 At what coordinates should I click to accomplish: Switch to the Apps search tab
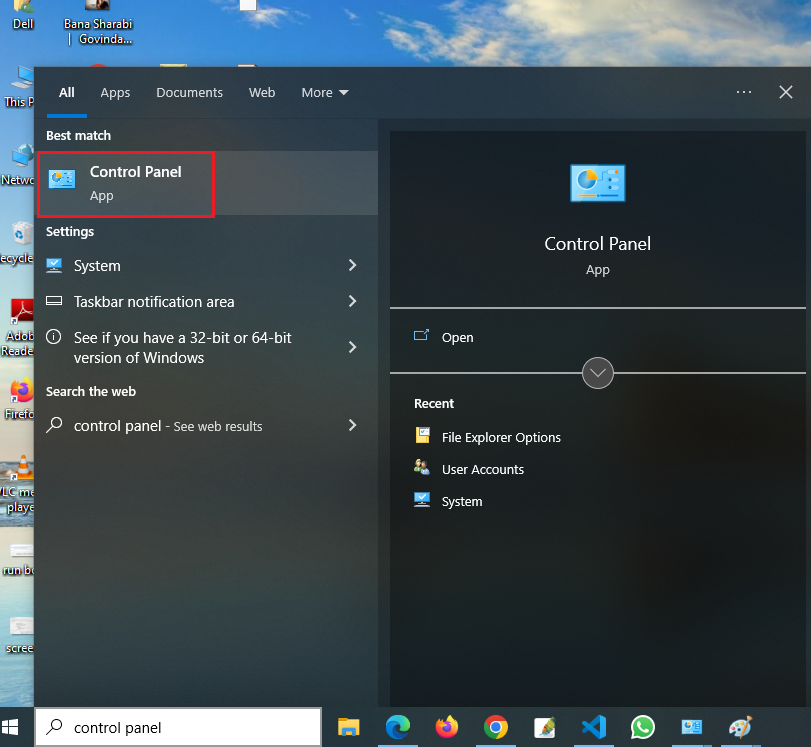[115, 93]
